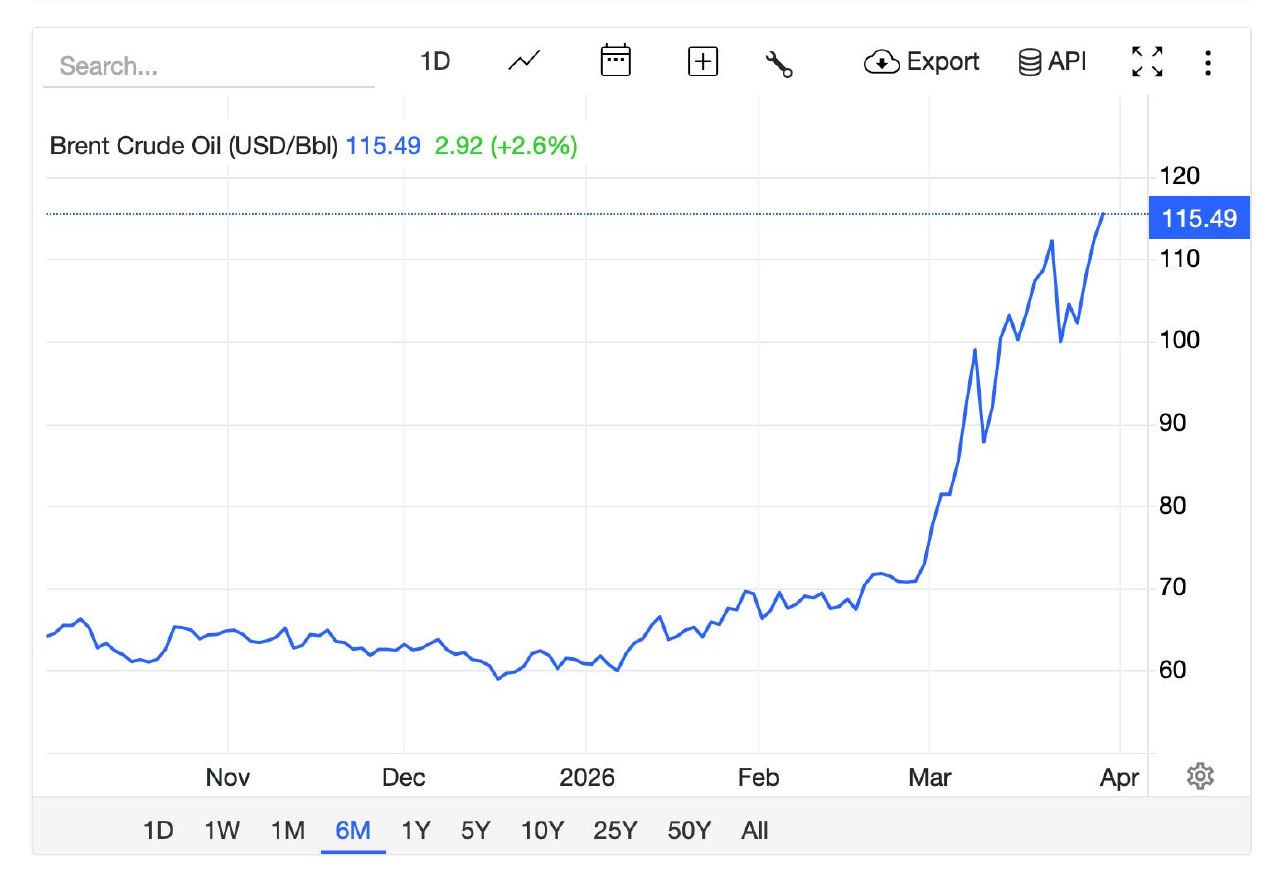The height and width of the screenshot is (882, 1280).
Task: Show All historical data range
Action: pos(755,830)
